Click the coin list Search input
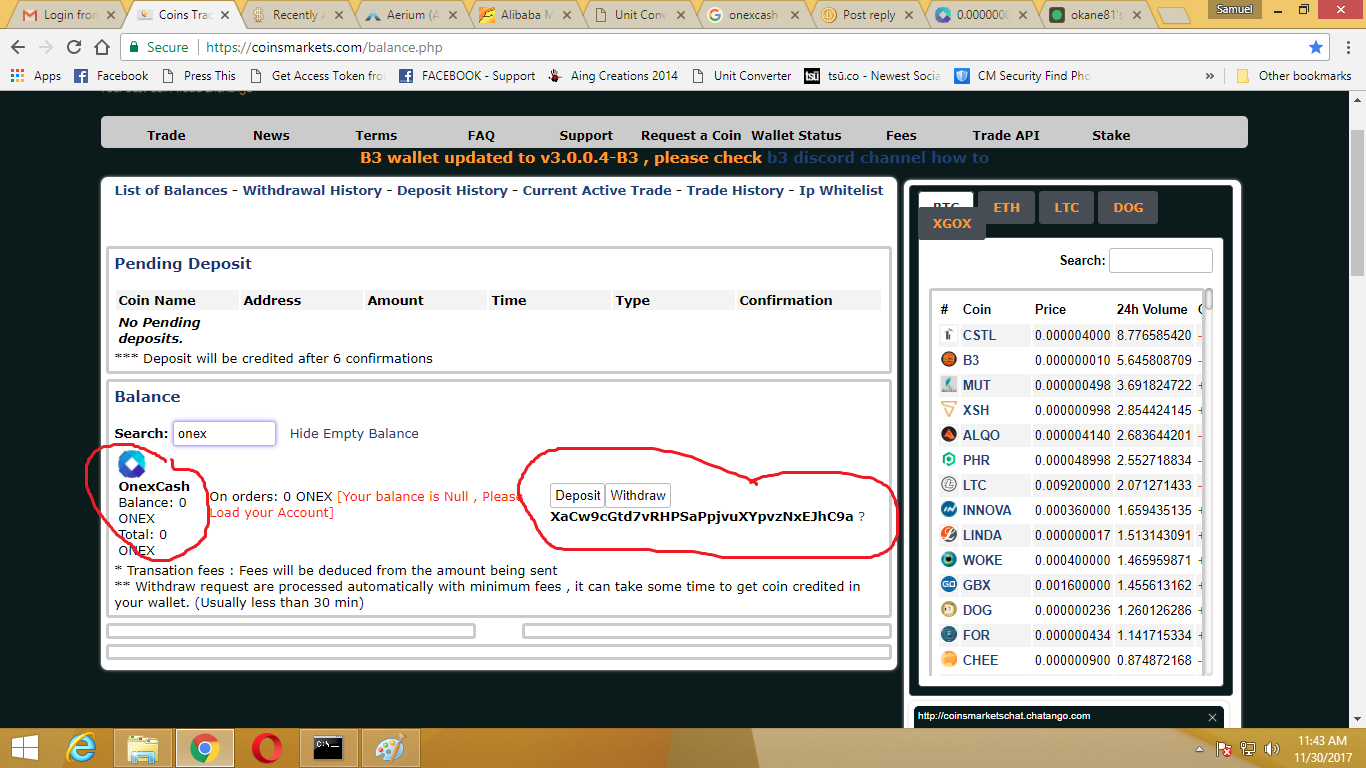The width and height of the screenshot is (1366, 768). (1160, 260)
